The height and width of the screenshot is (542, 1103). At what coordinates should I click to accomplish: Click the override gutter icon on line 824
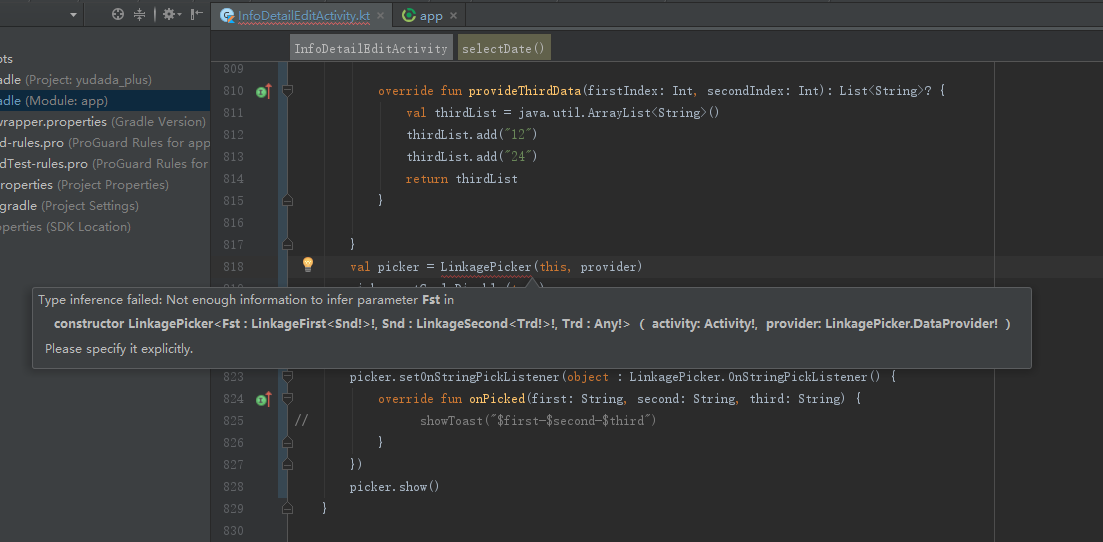[x=264, y=399]
